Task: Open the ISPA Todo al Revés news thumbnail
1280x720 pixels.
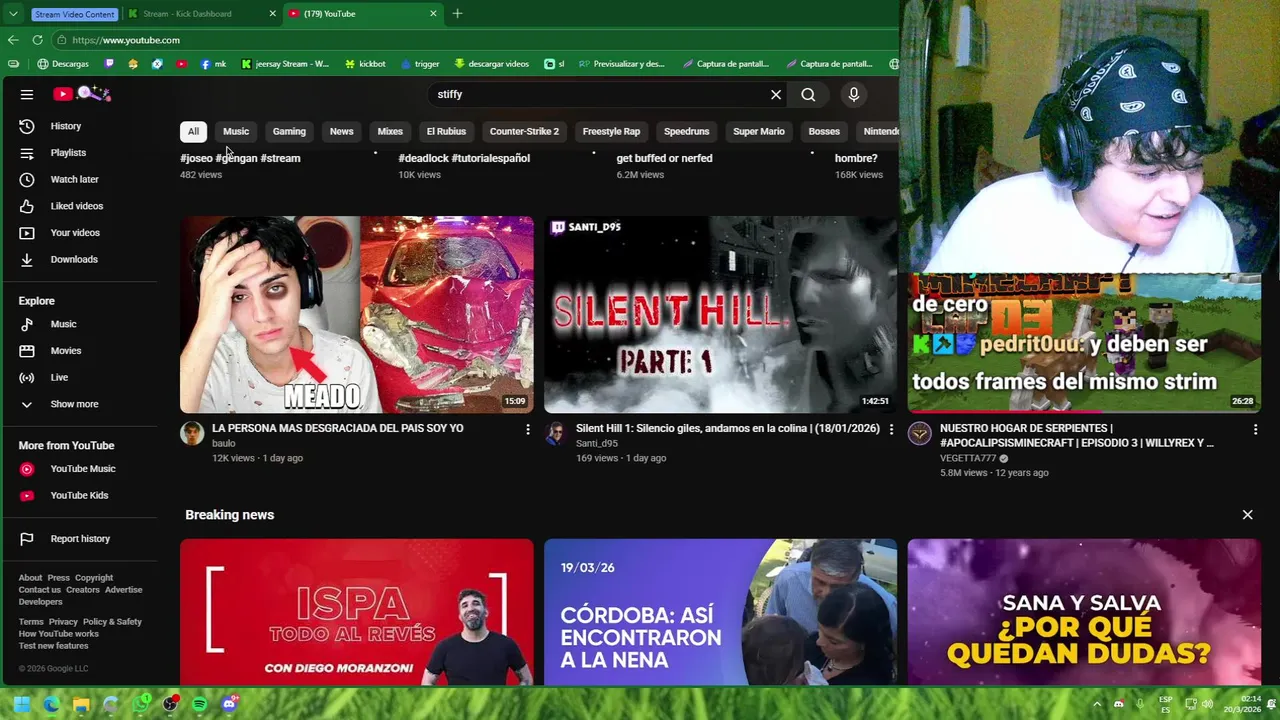Action: pos(357,612)
